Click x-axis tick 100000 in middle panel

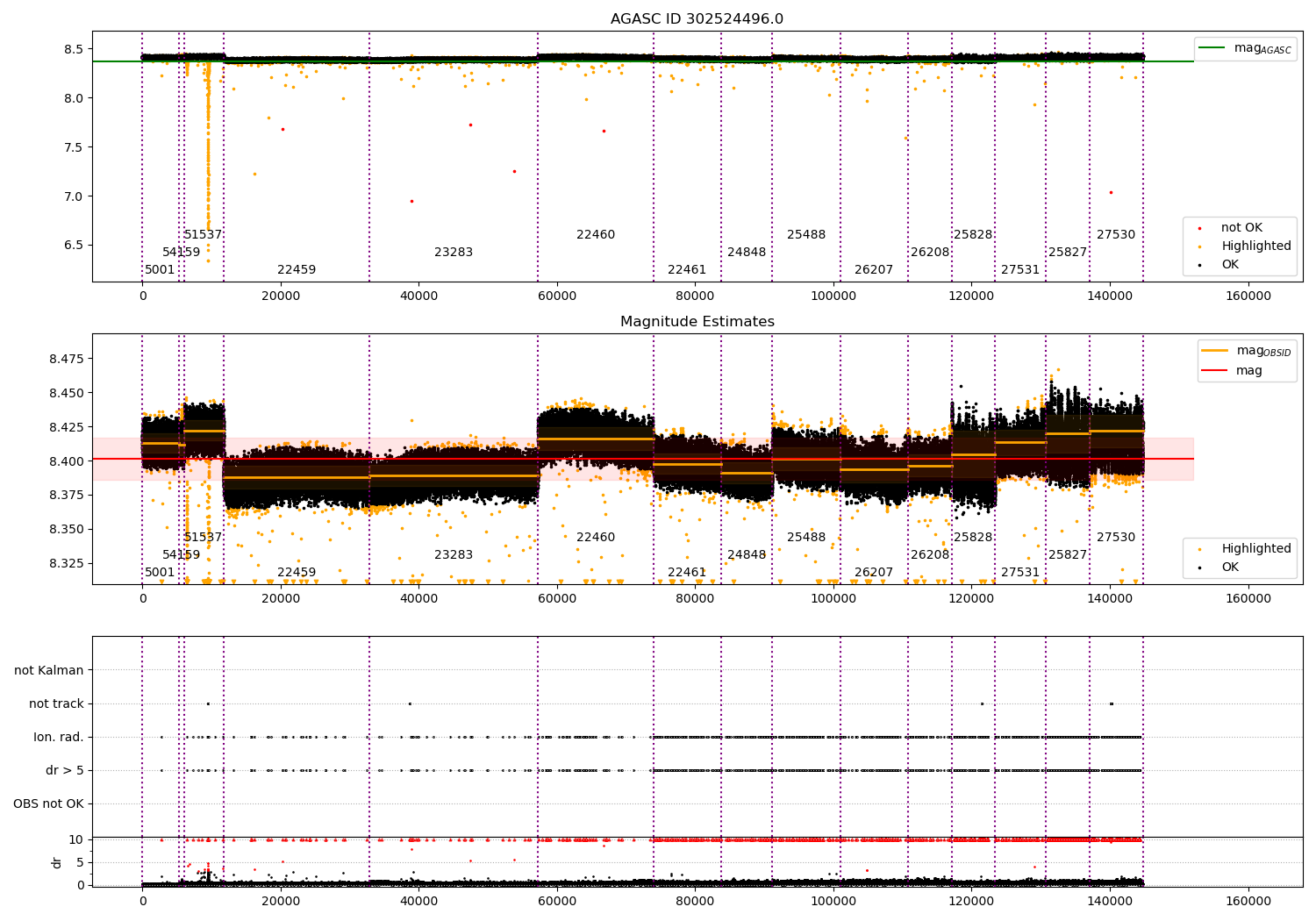[833, 599]
